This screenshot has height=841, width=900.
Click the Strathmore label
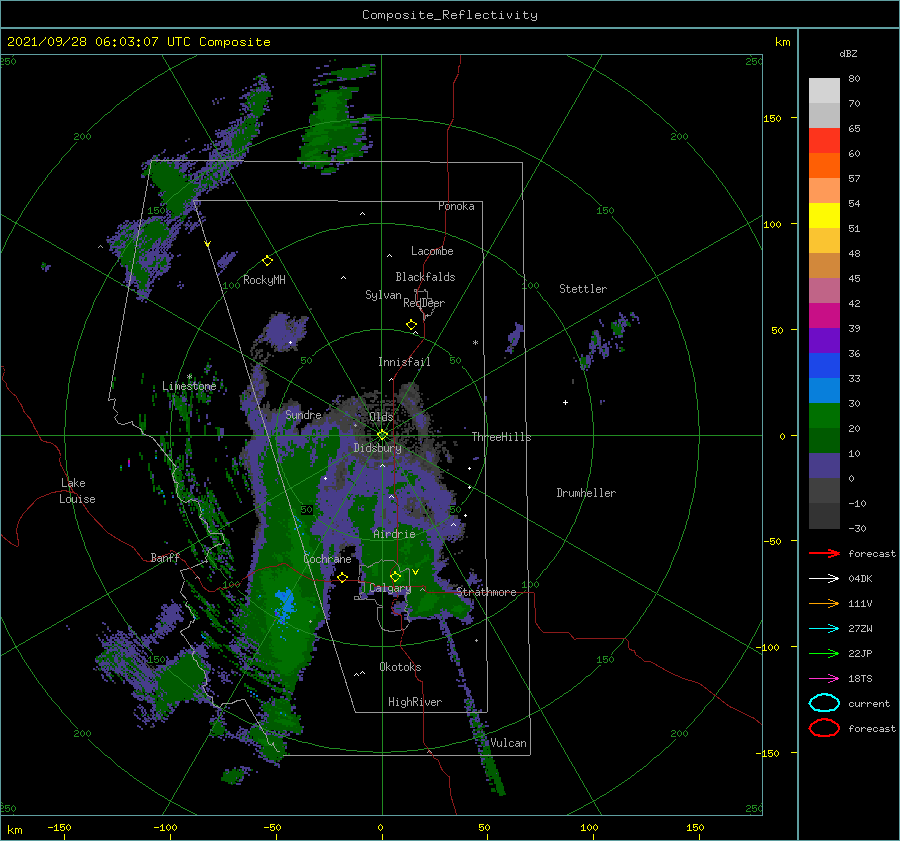click(486, 592)
